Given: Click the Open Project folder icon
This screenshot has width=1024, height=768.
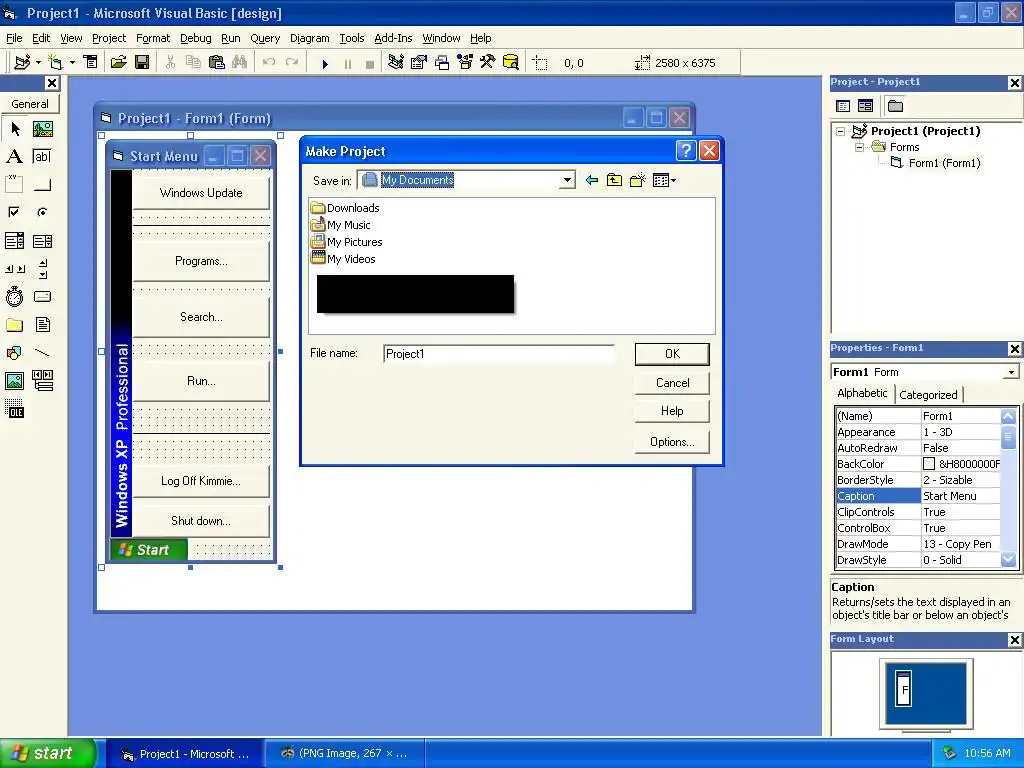Looking at the screenshot, I should (118, 63).
